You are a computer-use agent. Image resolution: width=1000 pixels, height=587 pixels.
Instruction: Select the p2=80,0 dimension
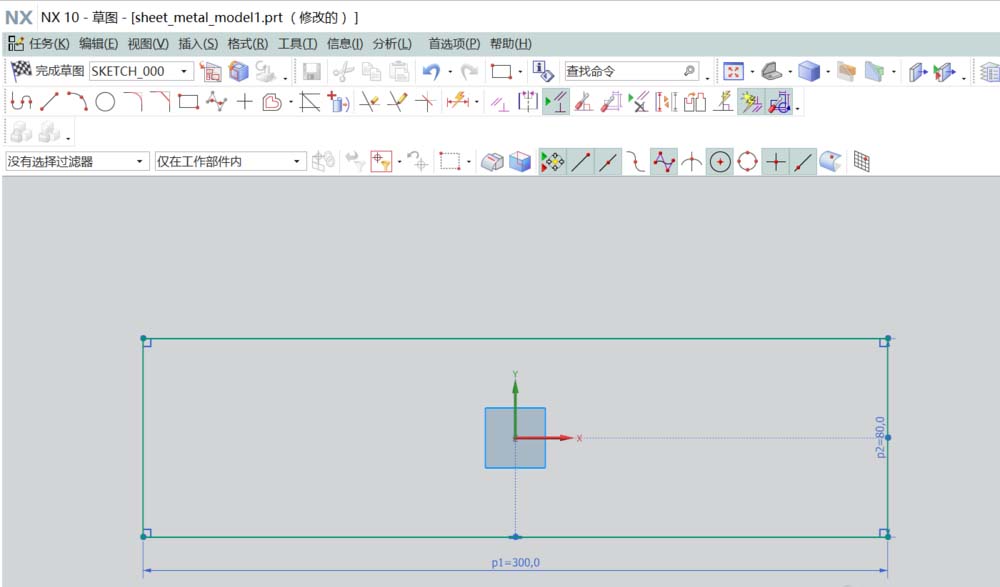(x=880, y=437)
